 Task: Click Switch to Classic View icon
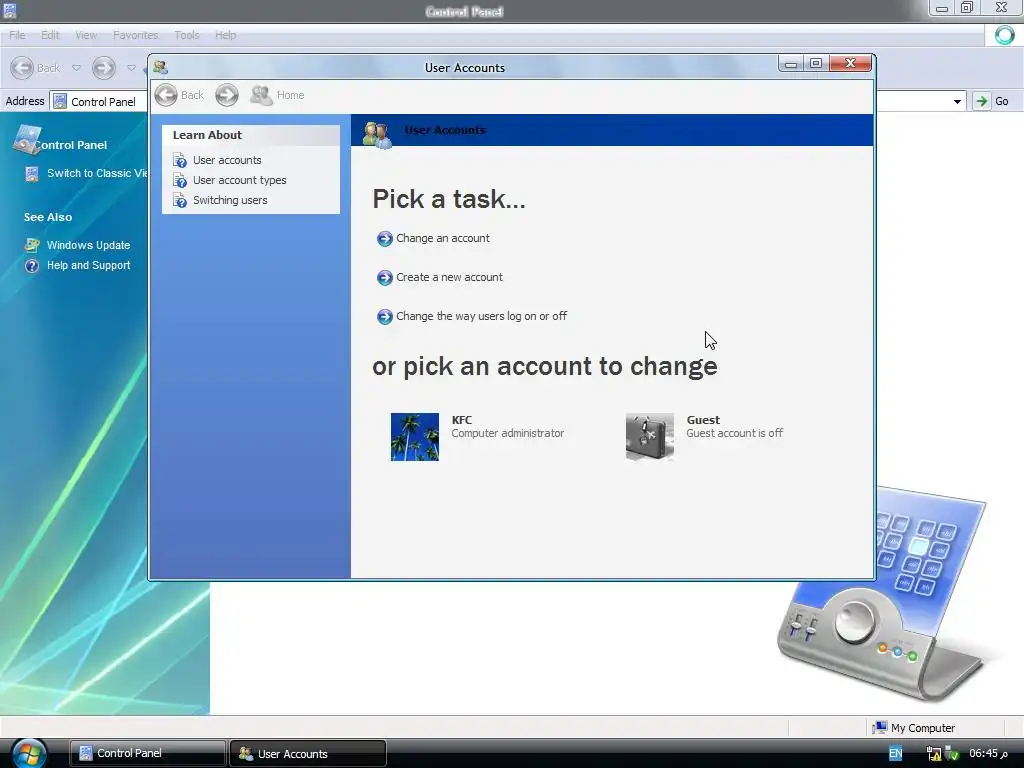(x=31, y=174)
